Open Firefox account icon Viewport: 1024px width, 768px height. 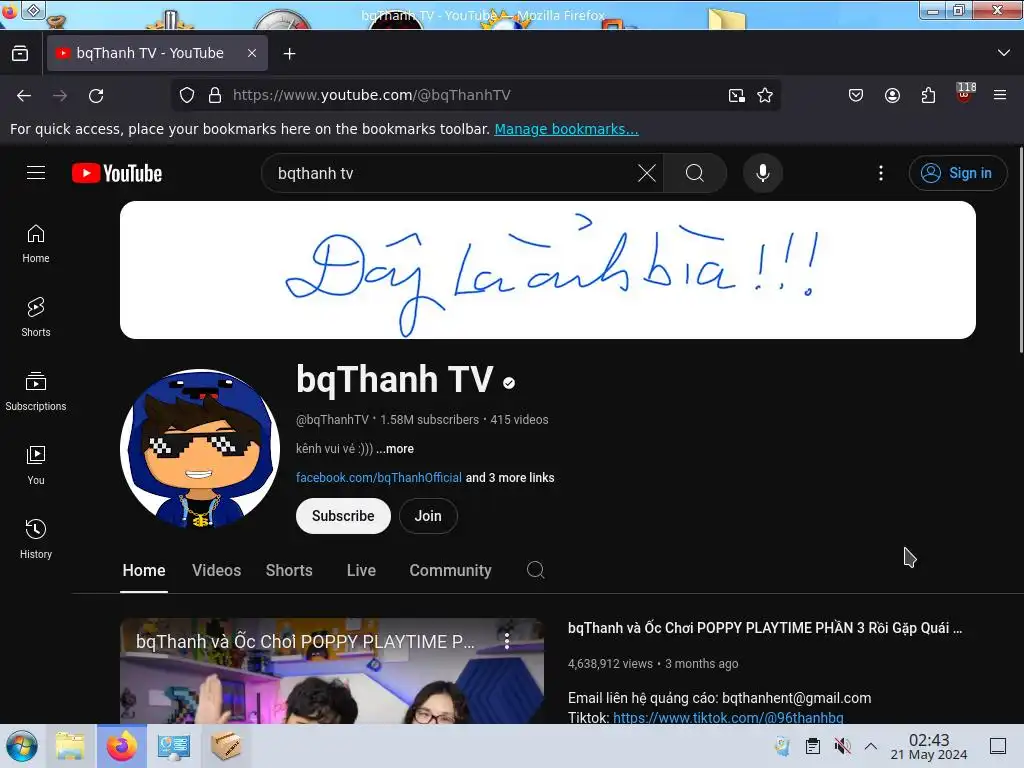coord(892,95)
